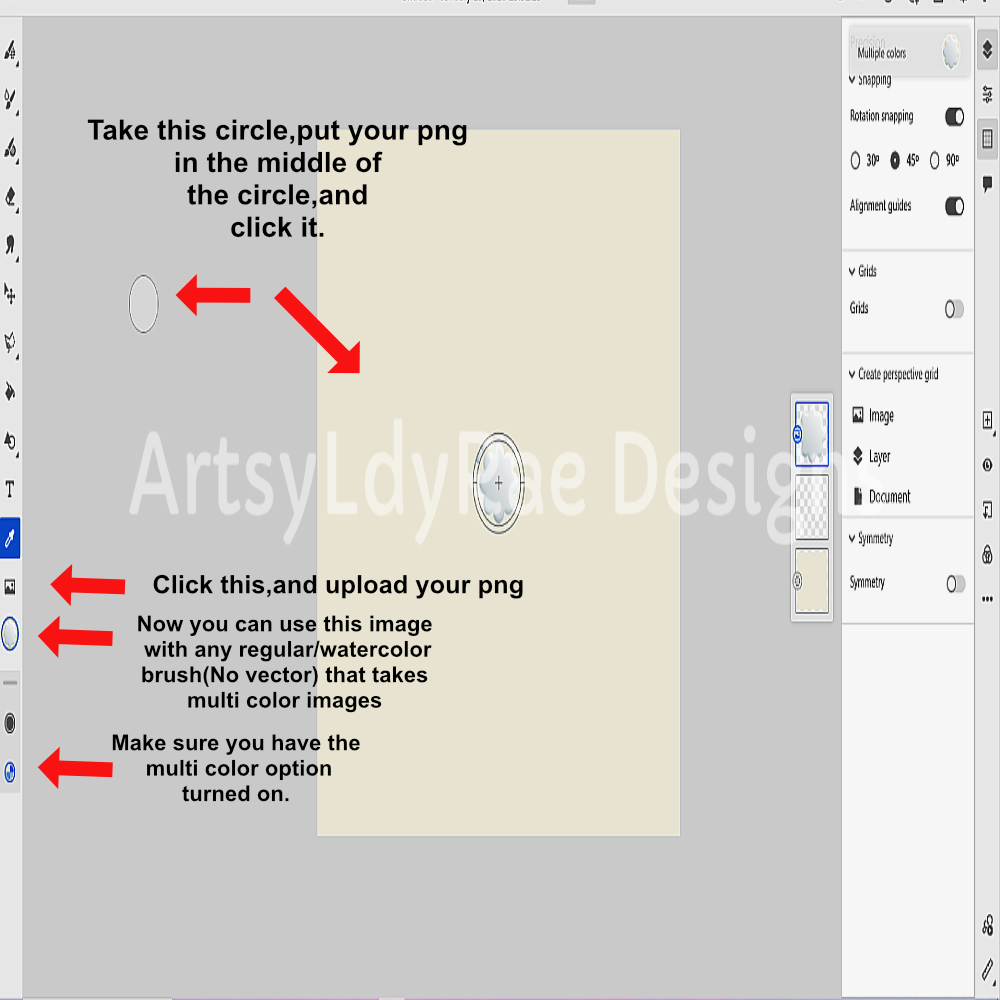1000x1000 pixels.
Task: Click the dark brush circle in toolbar
Action: [10, 723]
